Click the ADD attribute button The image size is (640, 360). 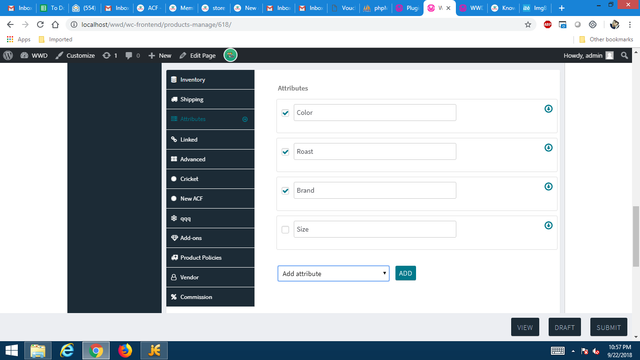[405, 273]
